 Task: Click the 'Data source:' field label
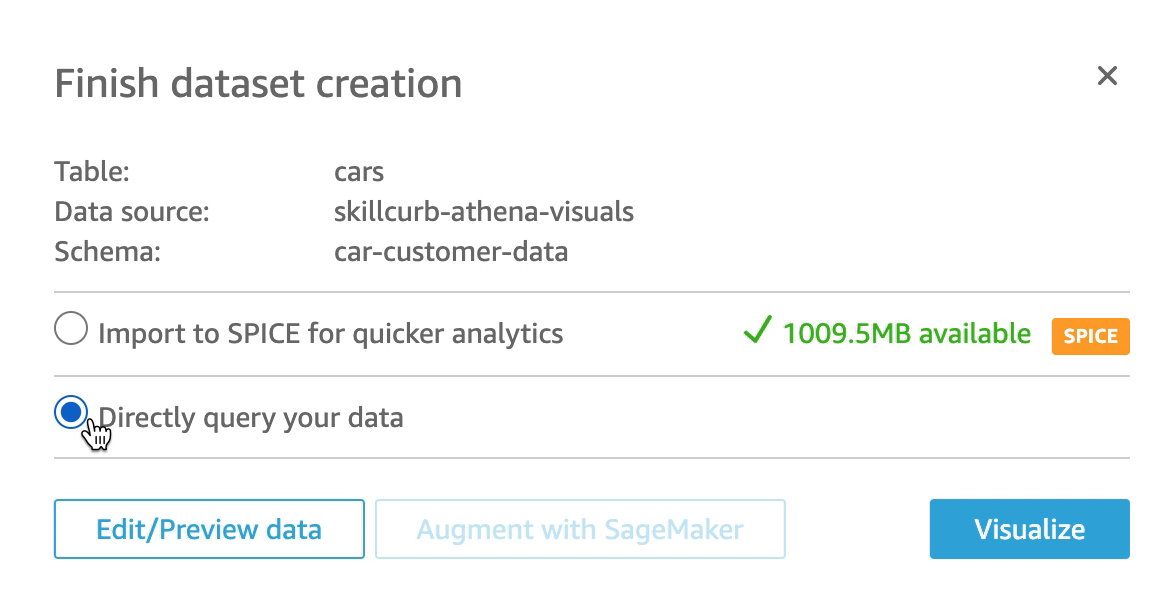132,212
